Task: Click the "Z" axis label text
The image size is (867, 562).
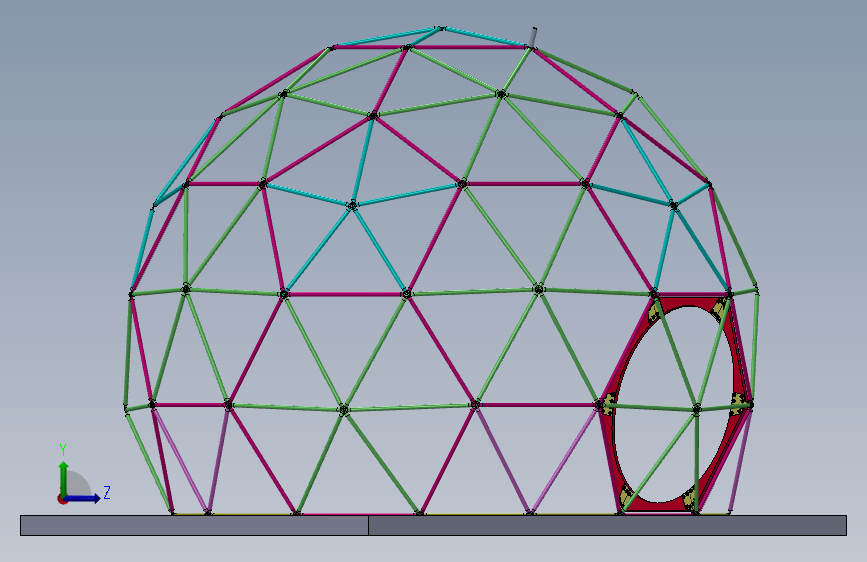Action: [x=107, y=492]
